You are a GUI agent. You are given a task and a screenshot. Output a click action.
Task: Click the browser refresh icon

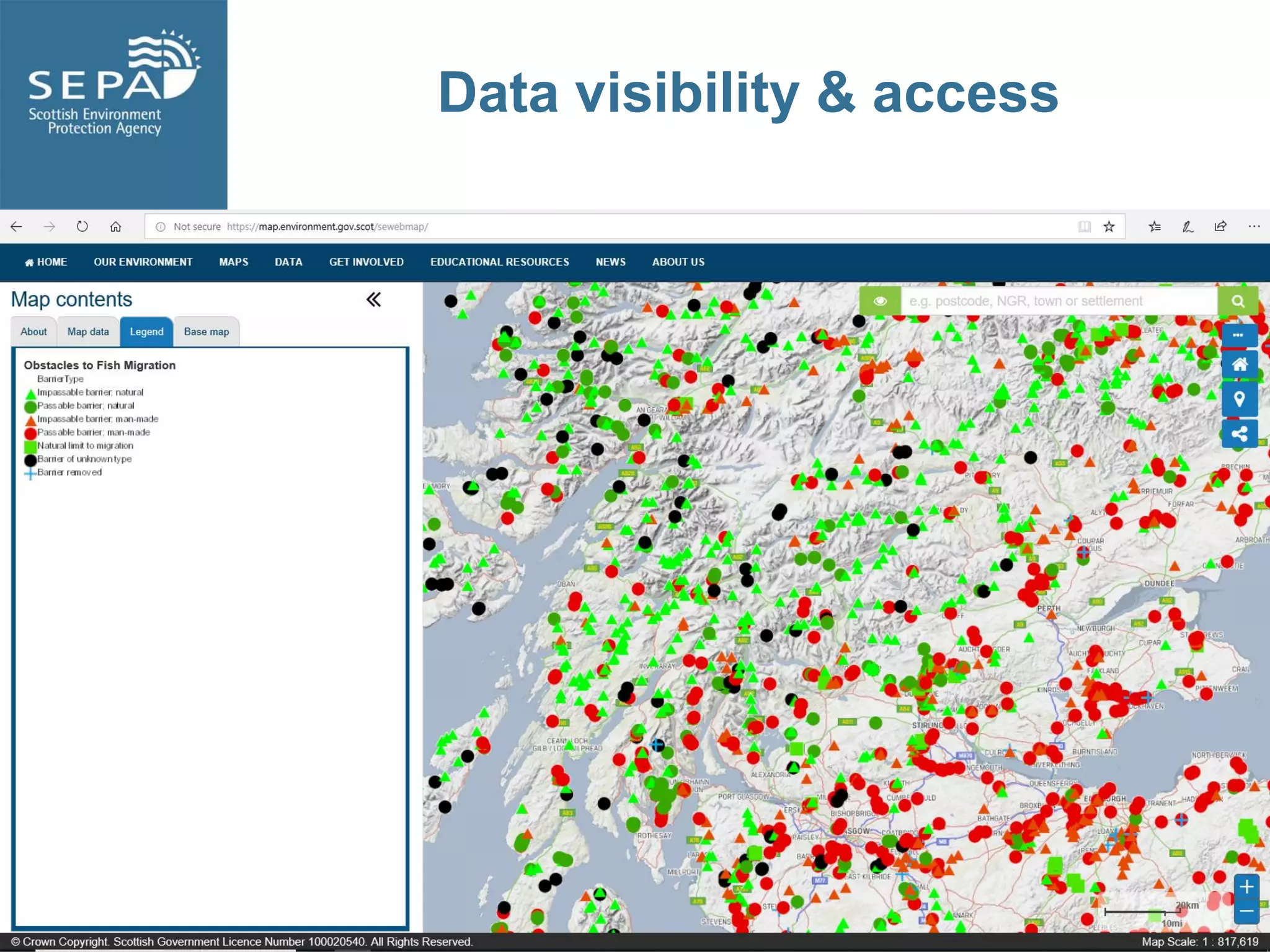(82, 227)
